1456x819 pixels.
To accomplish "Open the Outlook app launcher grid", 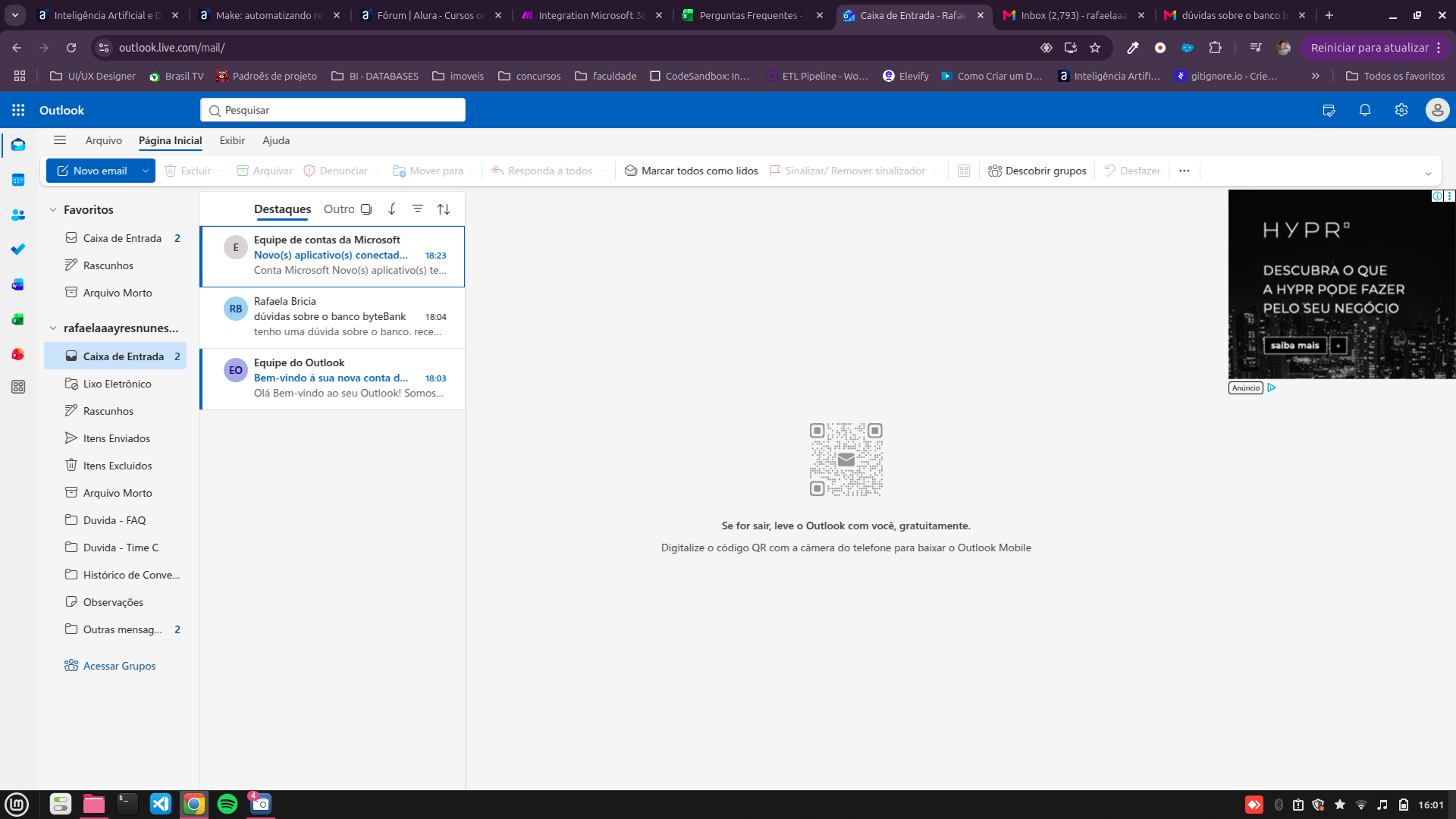I will 18,110.
